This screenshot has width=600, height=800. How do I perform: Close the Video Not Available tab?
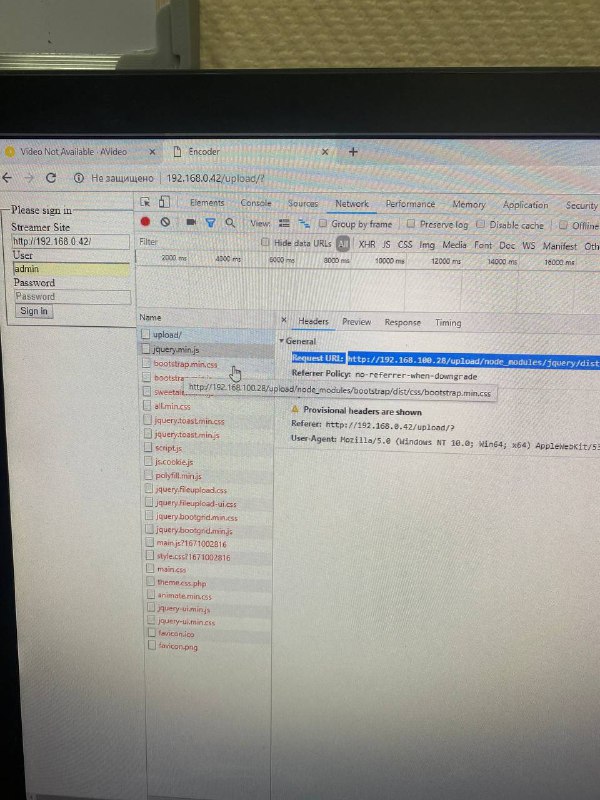pyautogui.click(x=152, y=152)
